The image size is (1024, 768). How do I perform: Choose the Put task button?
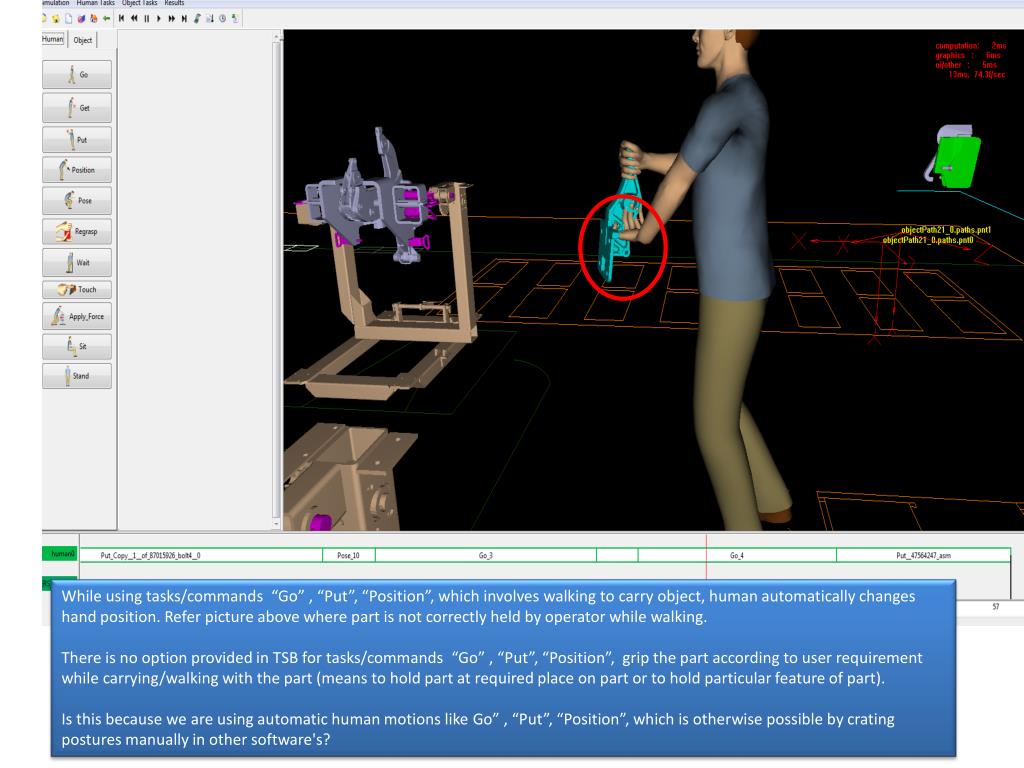pos(77,139)
